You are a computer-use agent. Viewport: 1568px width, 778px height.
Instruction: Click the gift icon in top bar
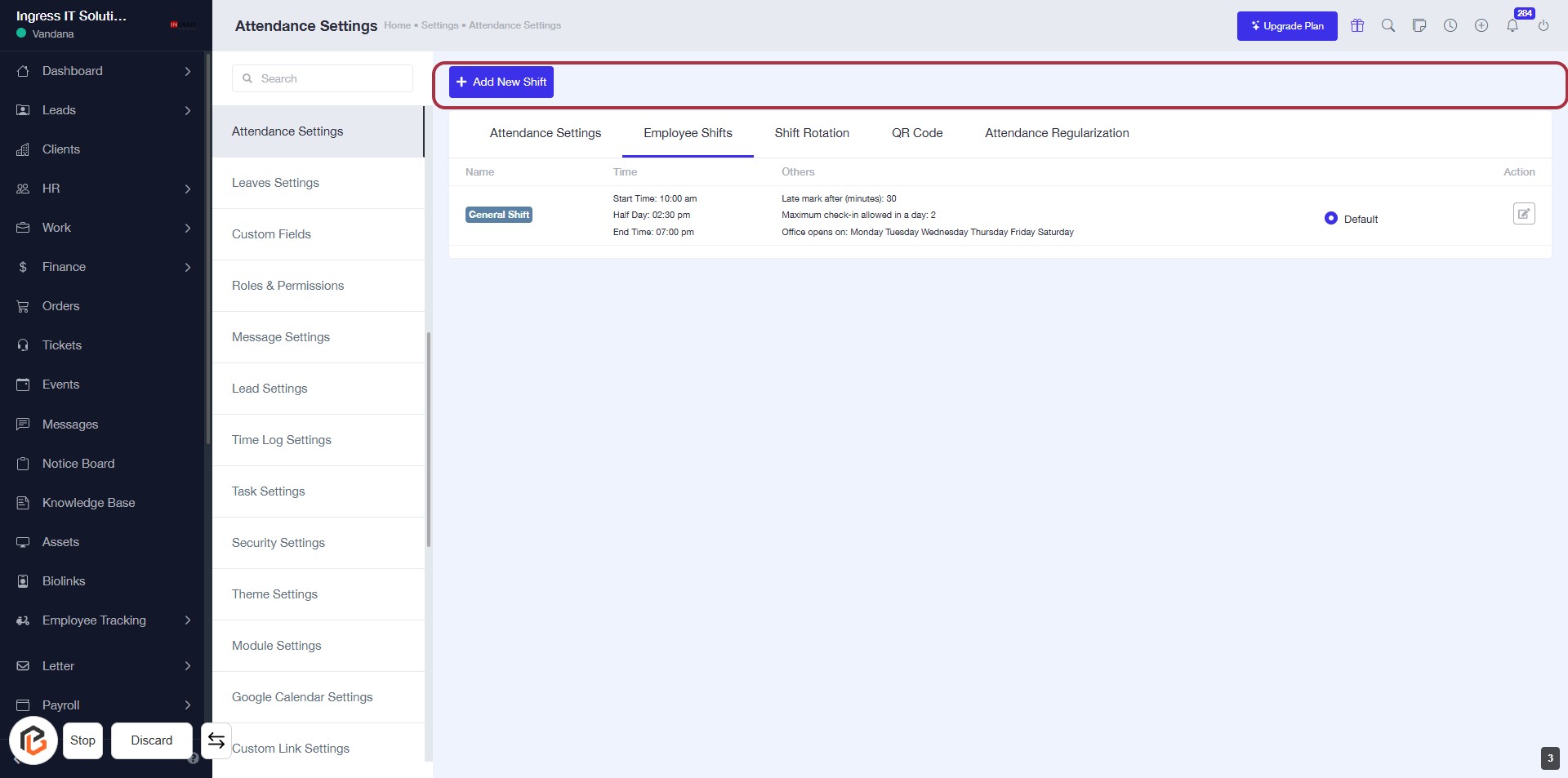coord(1357,25)
